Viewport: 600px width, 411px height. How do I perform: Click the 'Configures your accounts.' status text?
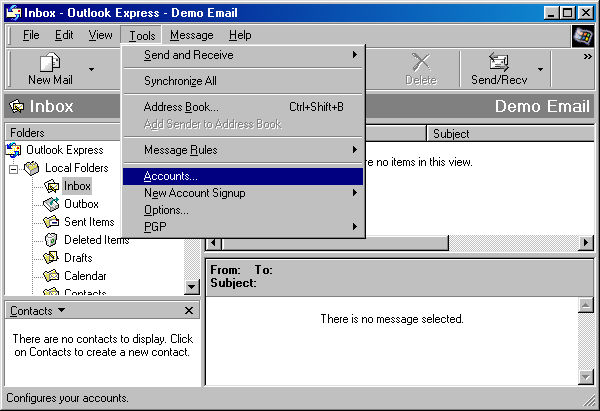point(67,398)
